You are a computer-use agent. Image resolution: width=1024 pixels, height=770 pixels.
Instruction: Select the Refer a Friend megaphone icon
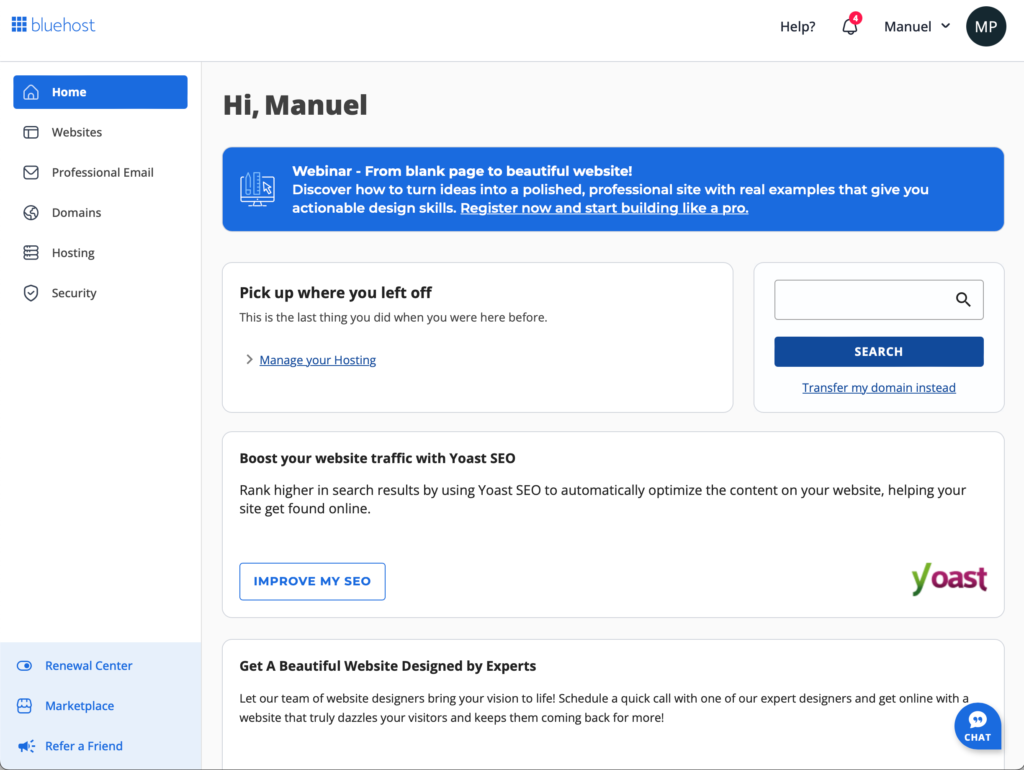tap(24, 745)
